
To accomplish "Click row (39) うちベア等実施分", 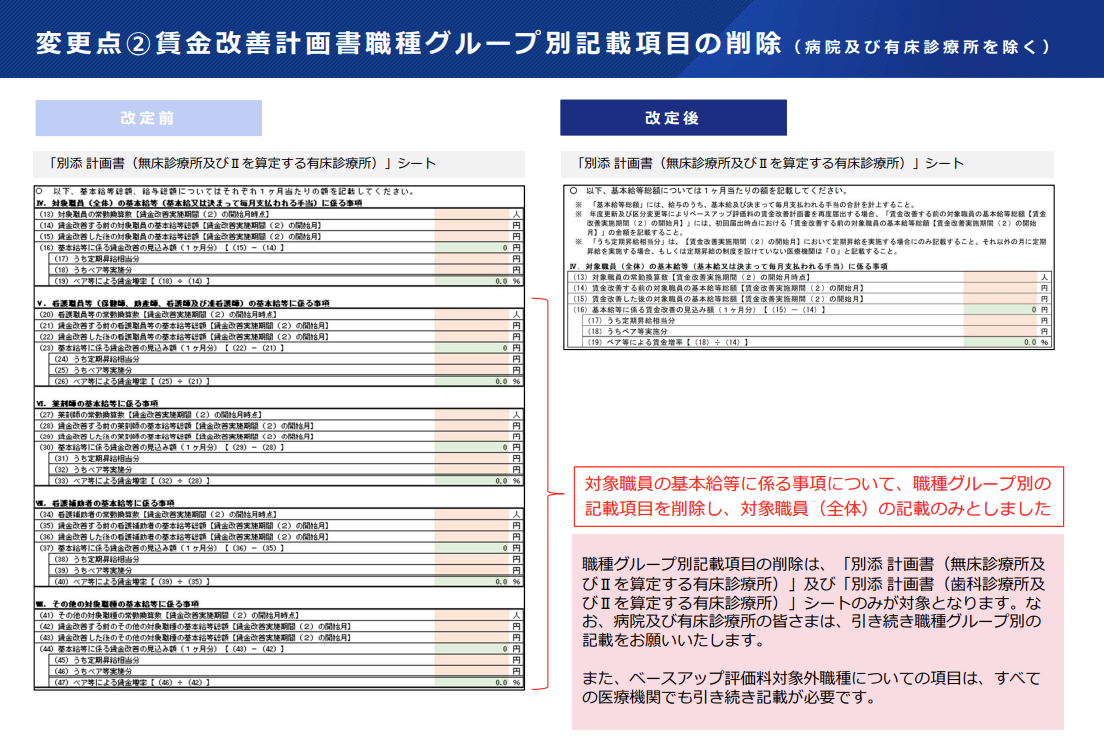I will tap(287, 571).
